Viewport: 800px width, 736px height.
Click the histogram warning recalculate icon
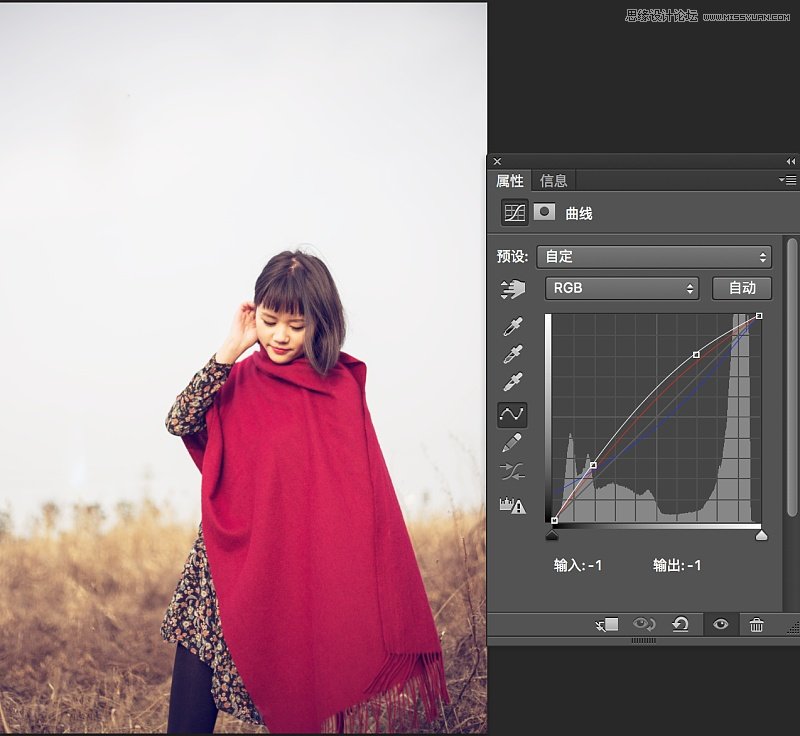coord(512,505)
